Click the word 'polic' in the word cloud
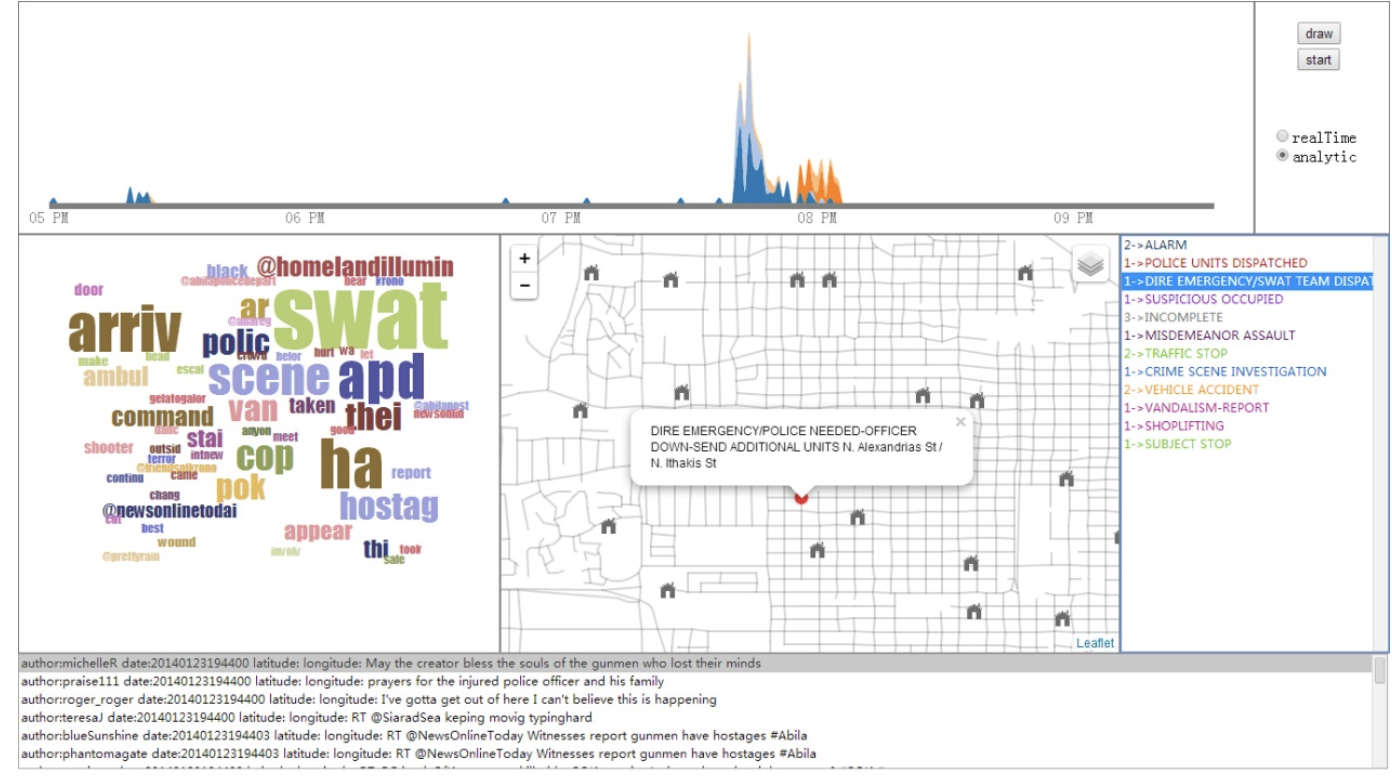The image size is (1392, 778). pos(236,343)
